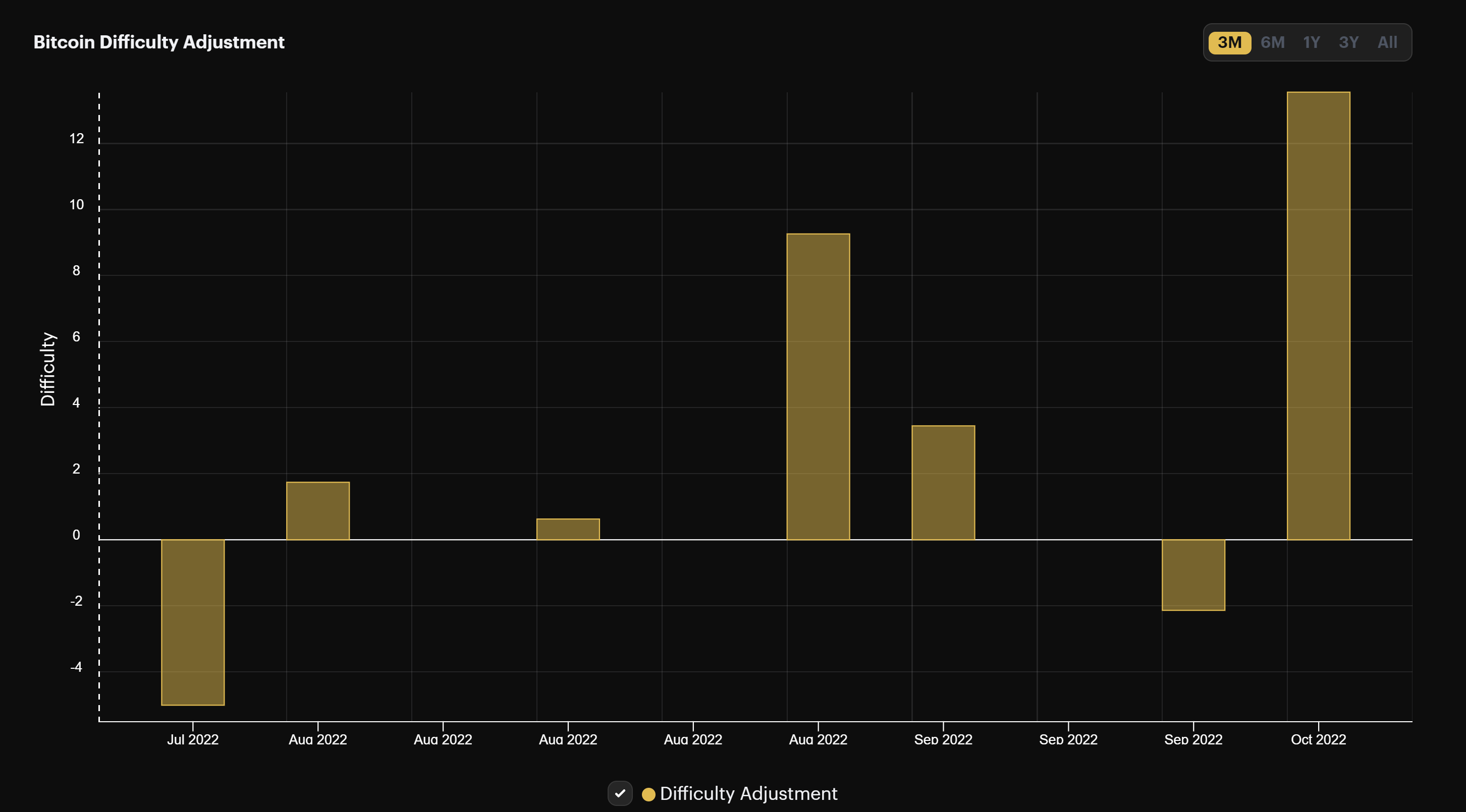Click the Difficulty y-axis title
The image size is (1466, 812).
48,369
